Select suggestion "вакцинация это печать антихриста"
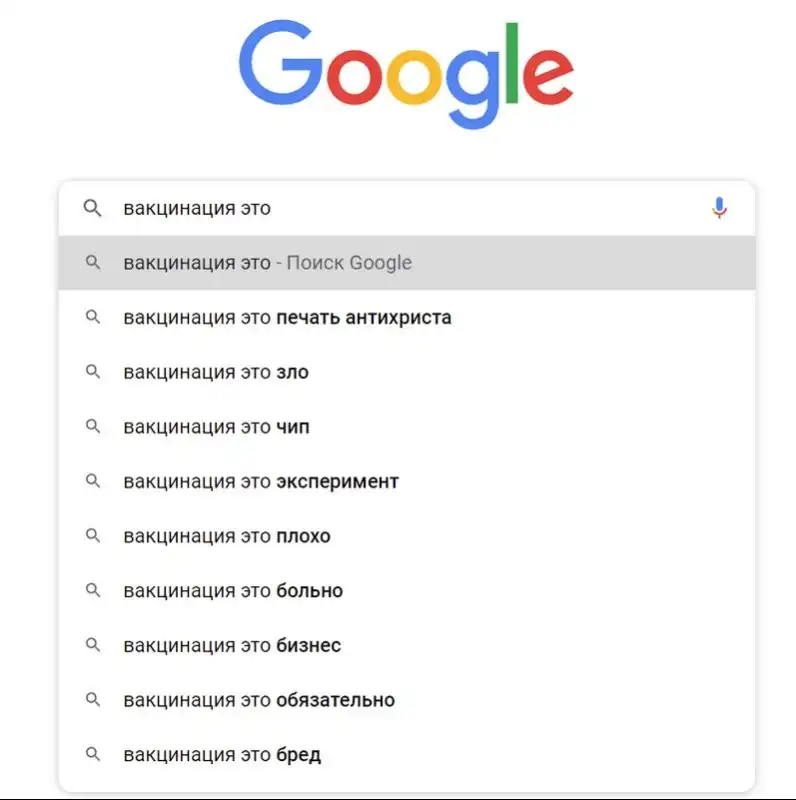This screenshot has height=800, width=796. point(287,318)
